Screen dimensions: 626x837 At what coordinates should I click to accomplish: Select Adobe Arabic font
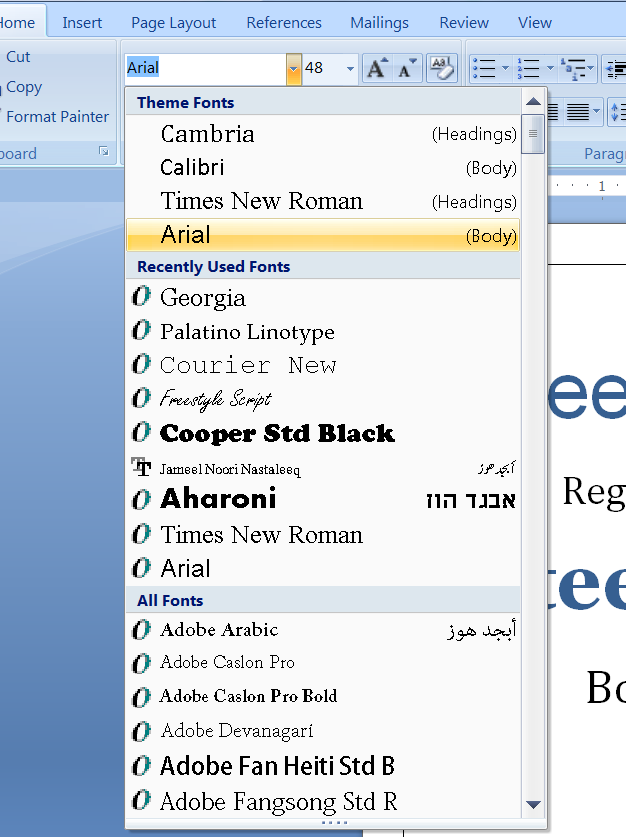pos(323,630)
